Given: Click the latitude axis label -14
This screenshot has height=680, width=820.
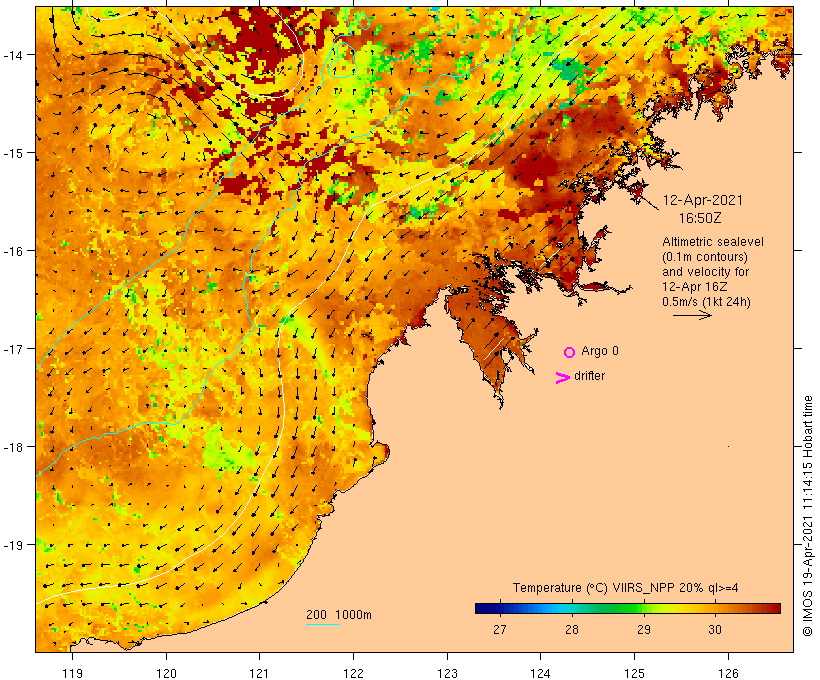Looking at the screenshot, I should coord(12,55).
